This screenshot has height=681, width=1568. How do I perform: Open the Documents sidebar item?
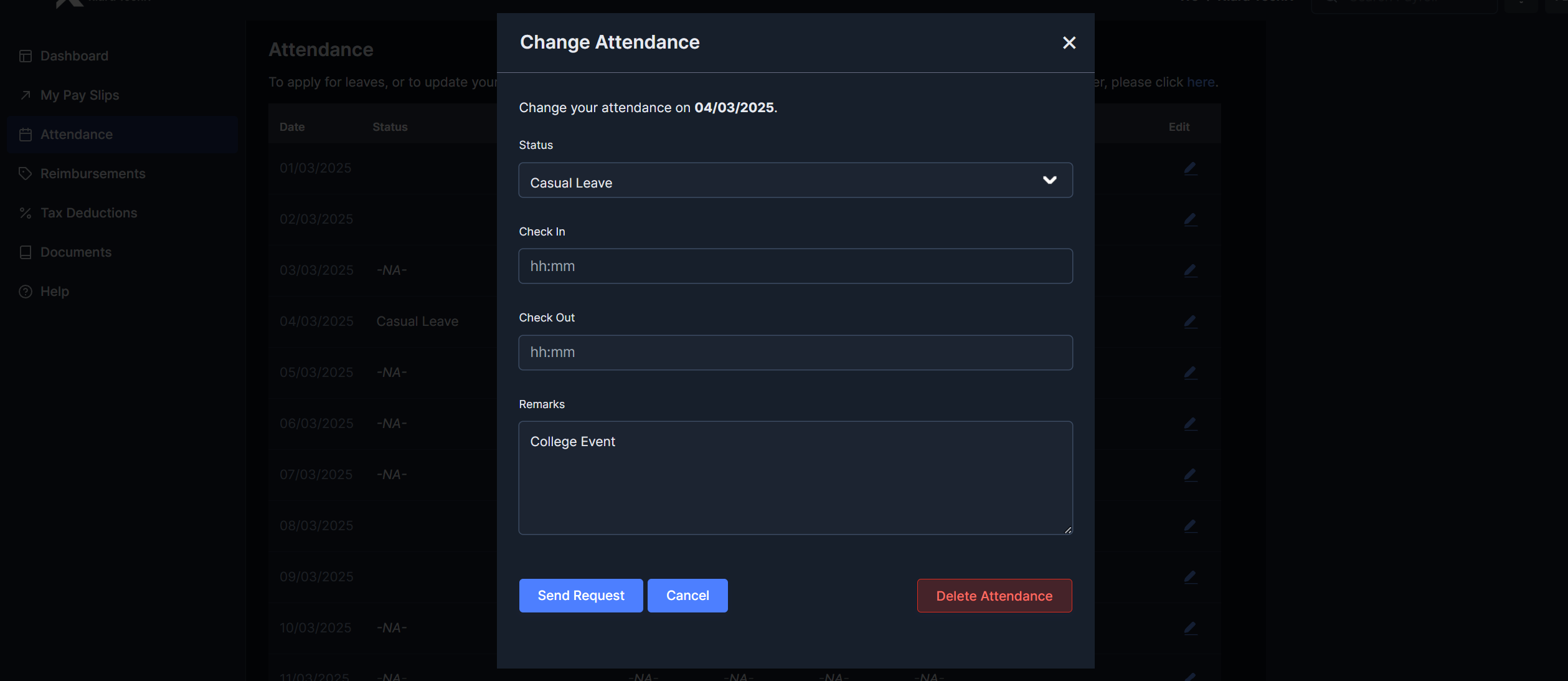[75, 252]
